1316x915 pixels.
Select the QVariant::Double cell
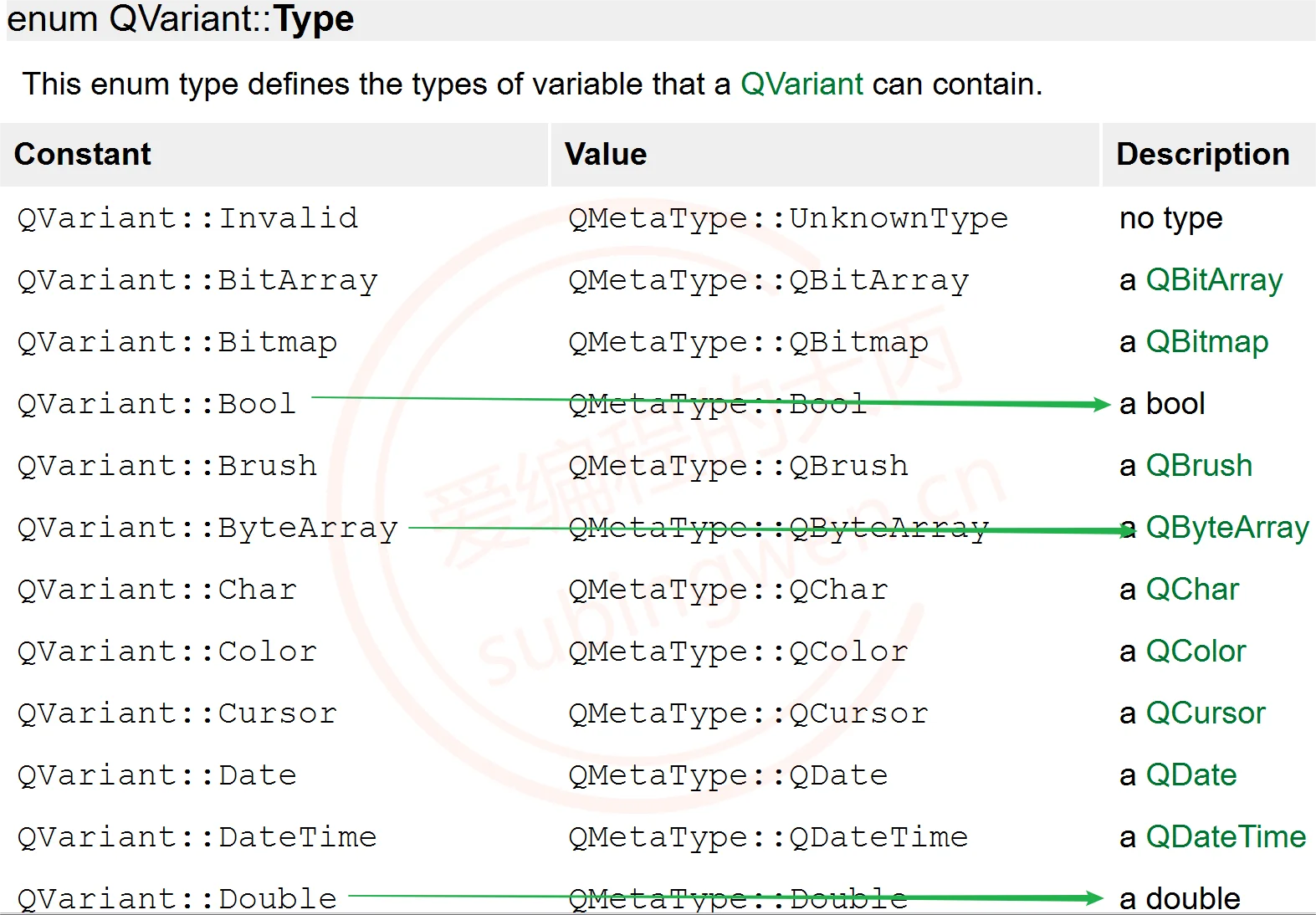pyautogui.click(x=177, y=899)
